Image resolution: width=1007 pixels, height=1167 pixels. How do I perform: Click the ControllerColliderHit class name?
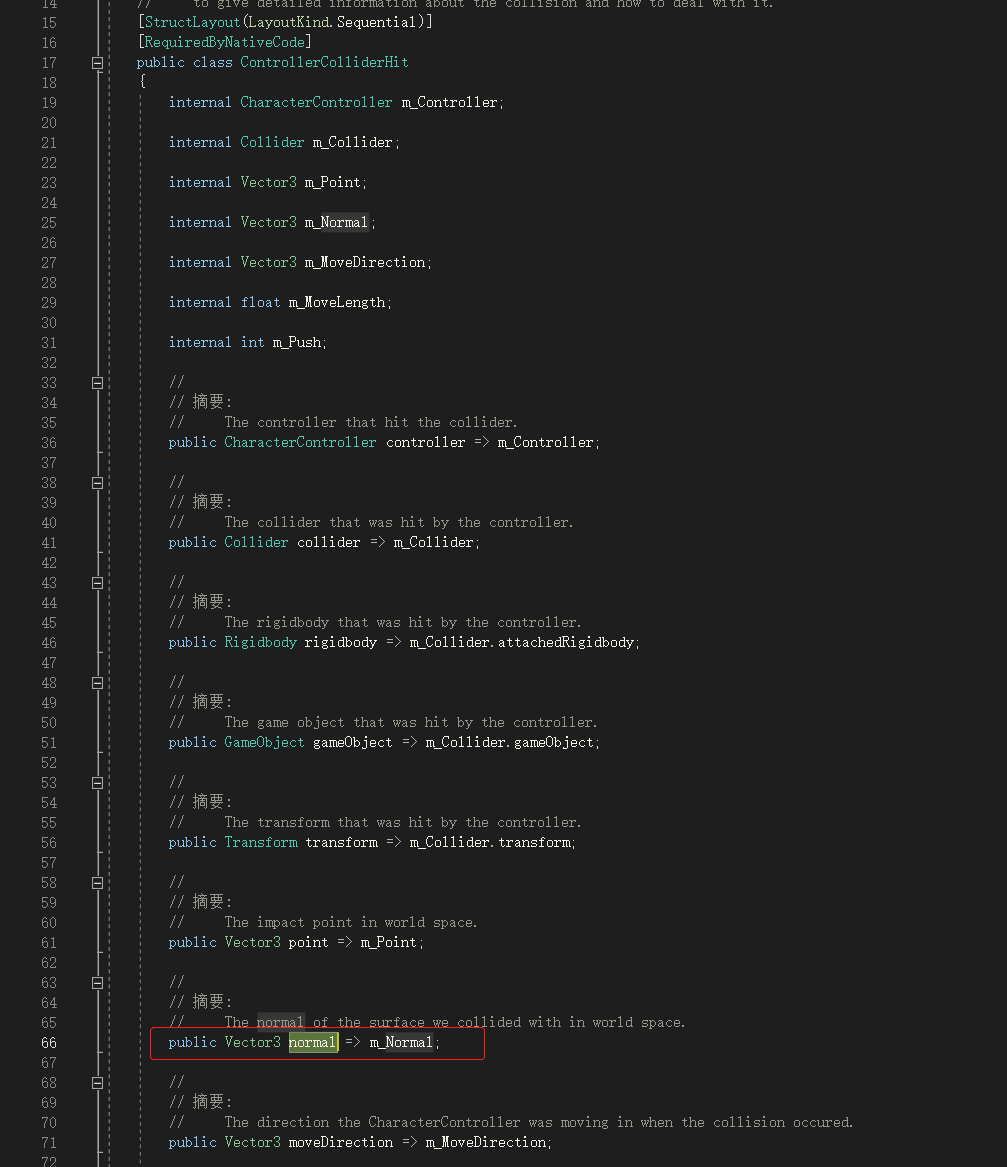324,63
